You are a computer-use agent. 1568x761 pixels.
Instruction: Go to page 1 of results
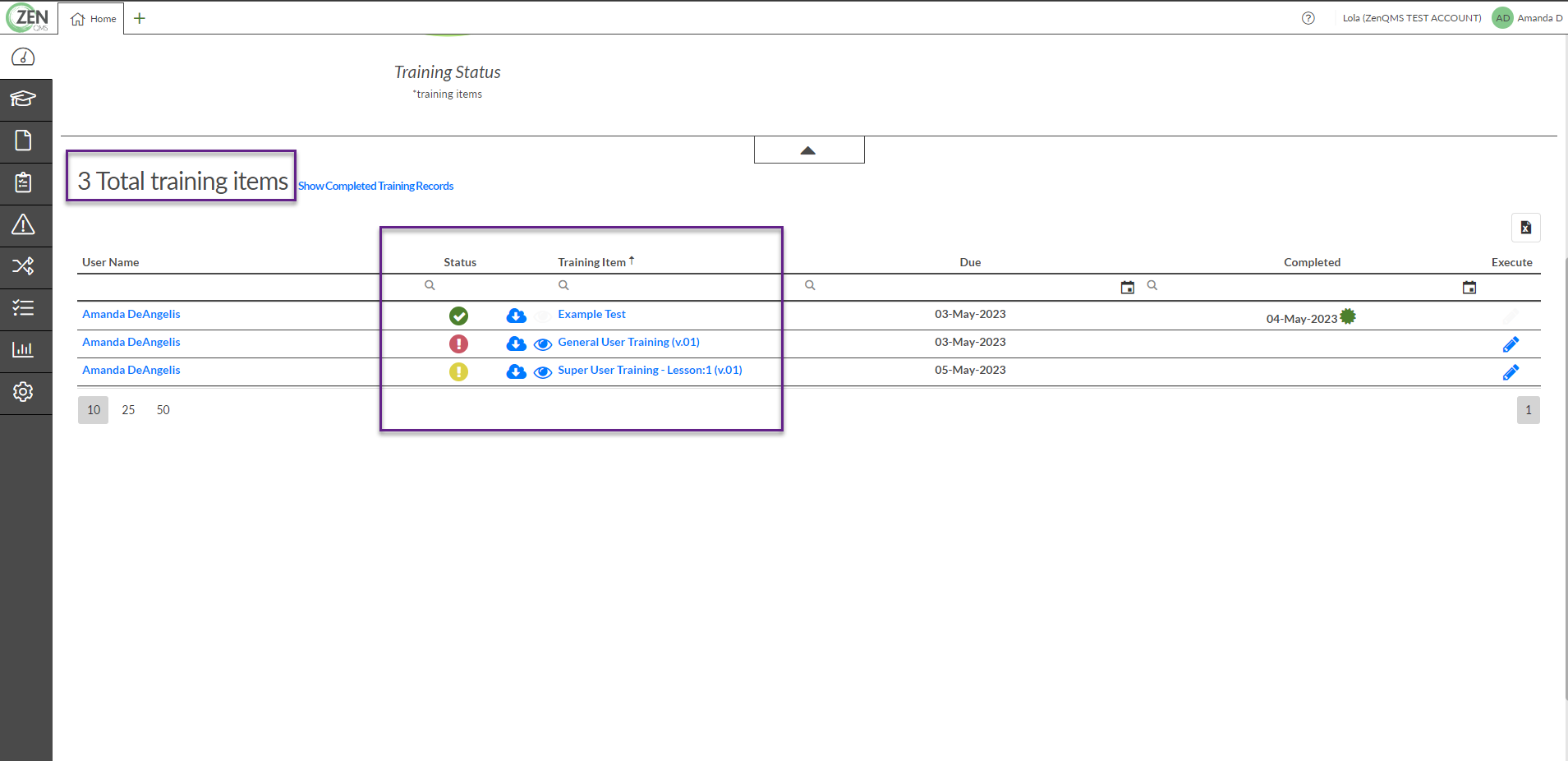pyautogui.click(x=1528, y=410)
